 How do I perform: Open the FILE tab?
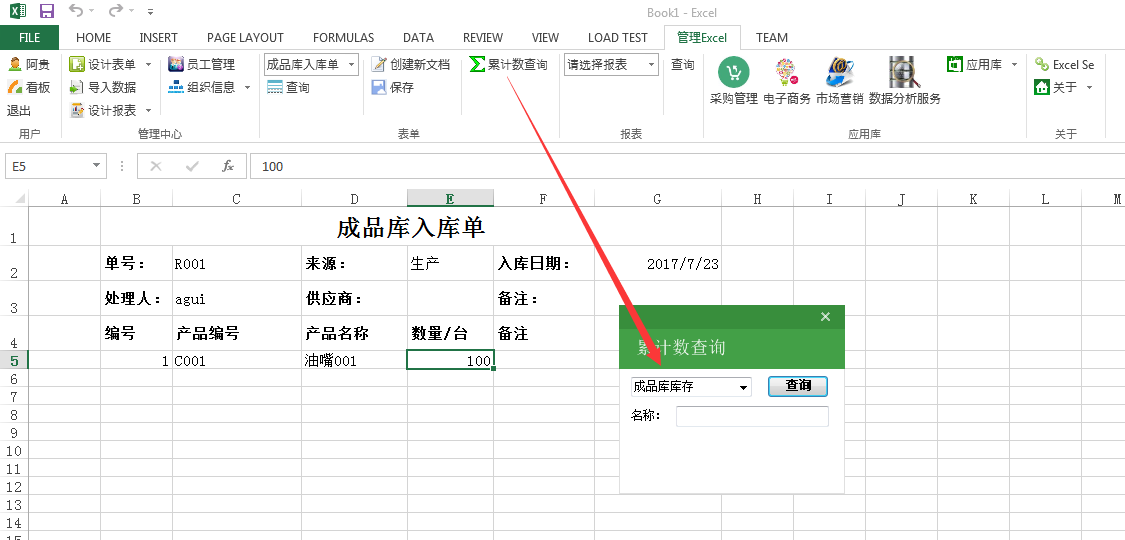click(x=29, y=37)
